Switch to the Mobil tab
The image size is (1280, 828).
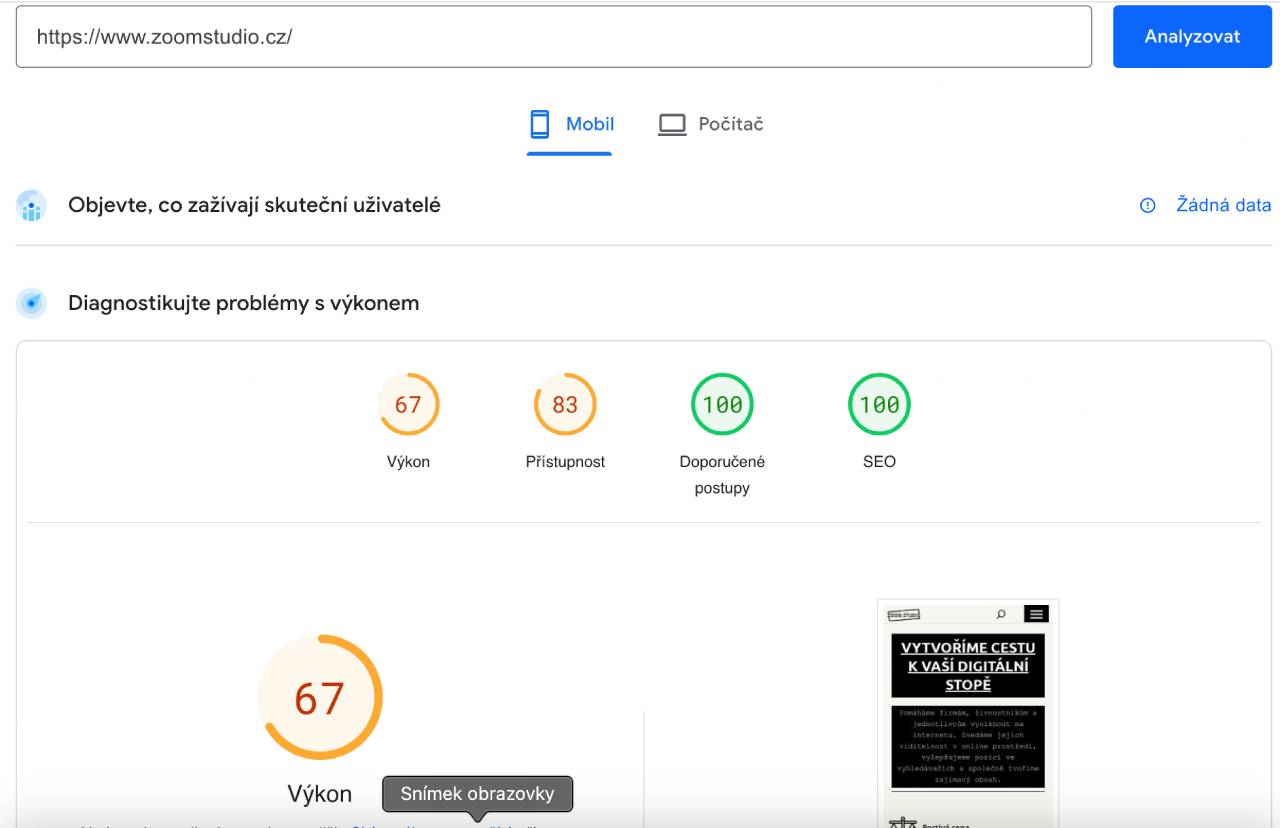point(570,125)
